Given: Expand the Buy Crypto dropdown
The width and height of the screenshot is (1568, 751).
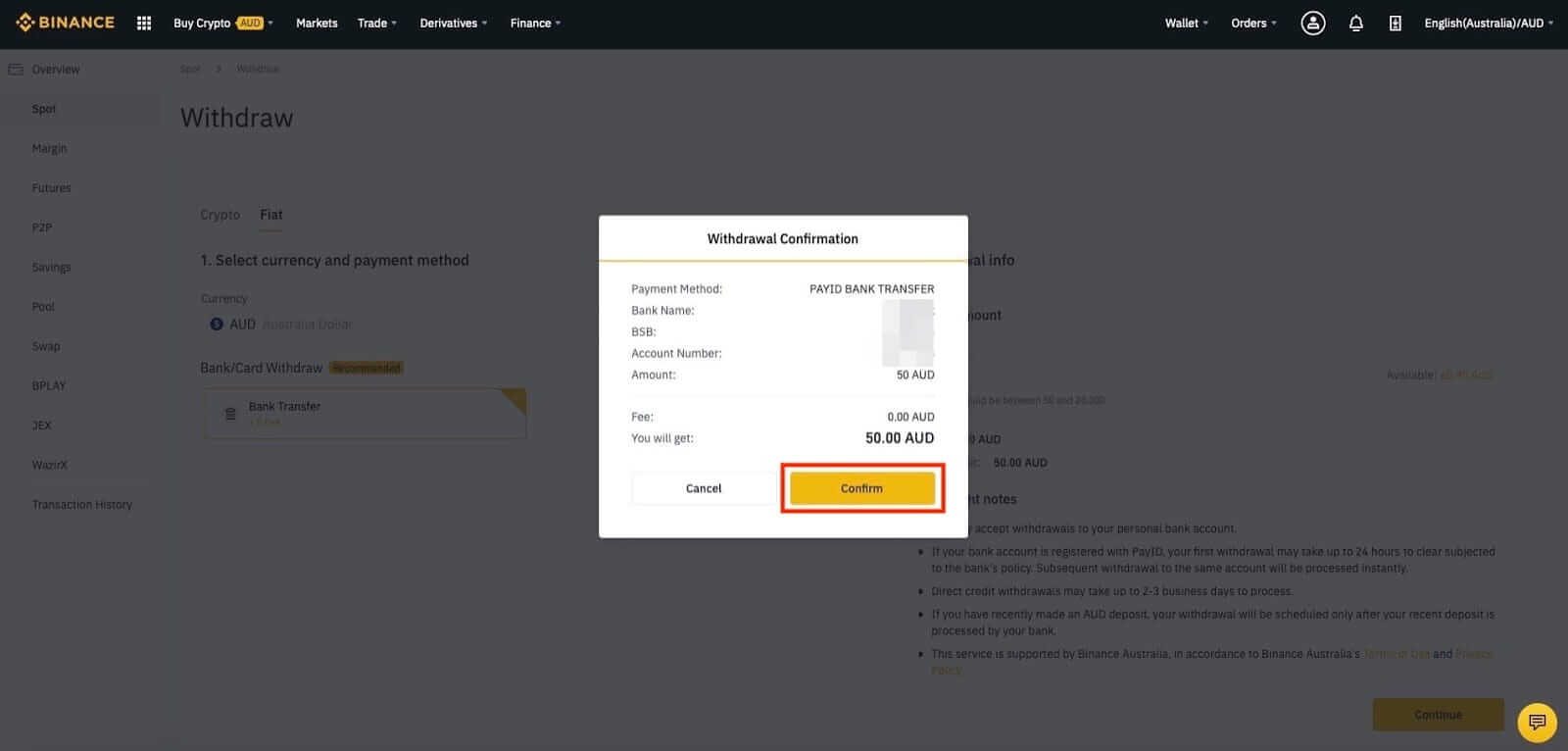Looking at the screenshot, I should point(222,23).
